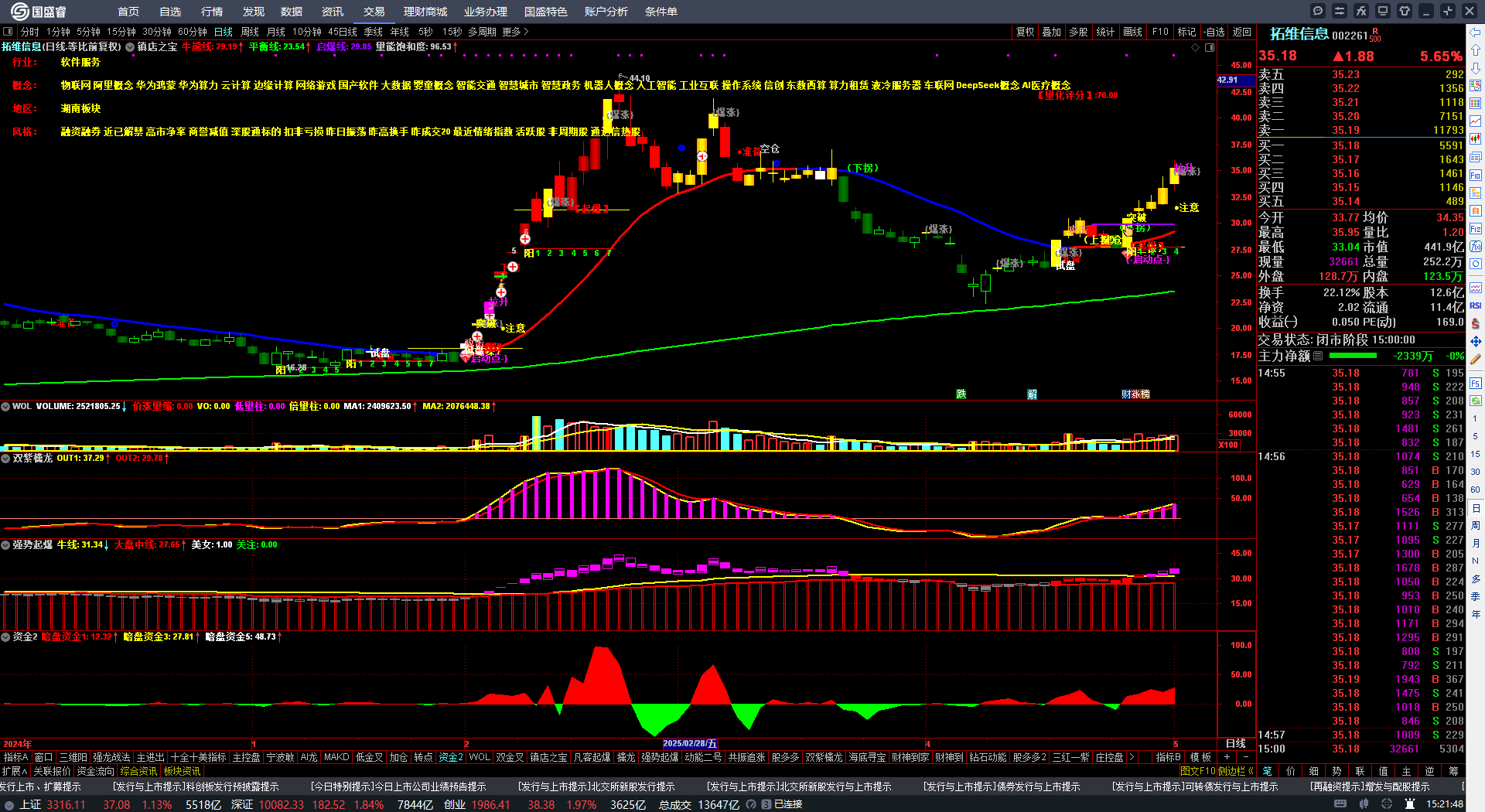Click the list icon beside 主力净额
Viewport: 1485px width, 812px height.
click(x=1318, y=356)
